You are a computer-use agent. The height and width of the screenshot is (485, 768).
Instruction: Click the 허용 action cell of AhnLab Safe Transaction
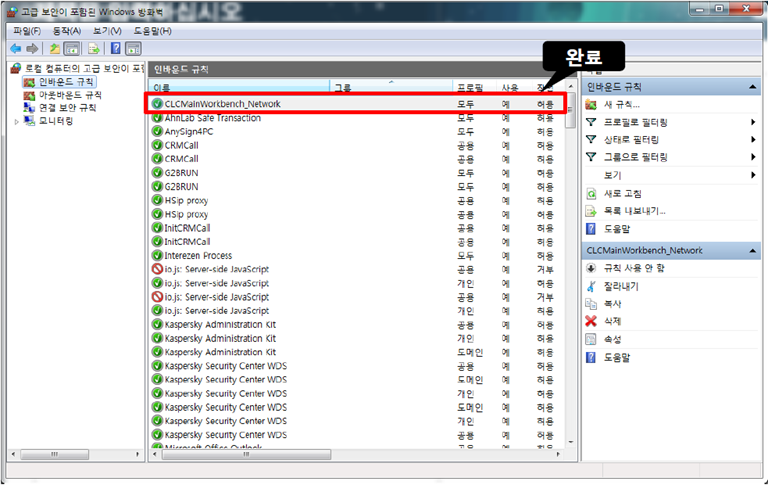click(x=545, y=118)
